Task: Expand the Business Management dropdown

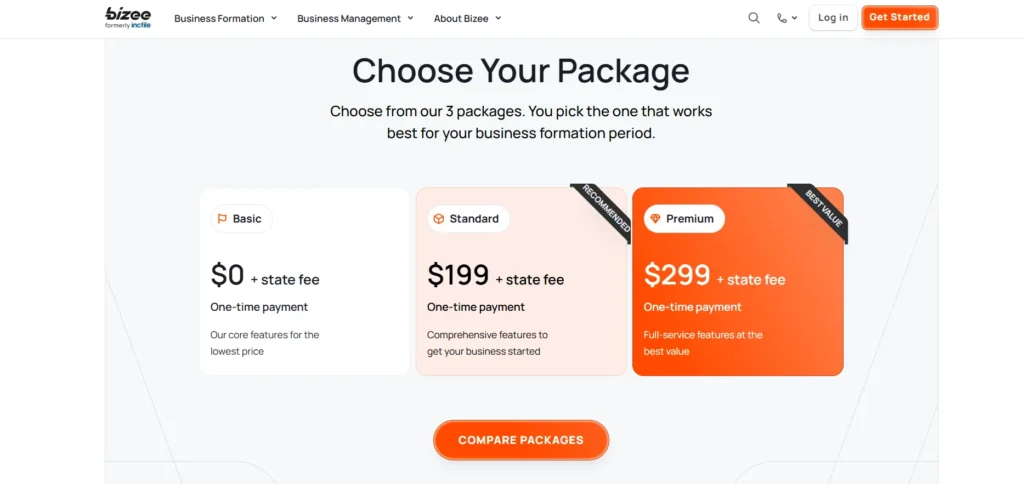Action: coord(355,18)
